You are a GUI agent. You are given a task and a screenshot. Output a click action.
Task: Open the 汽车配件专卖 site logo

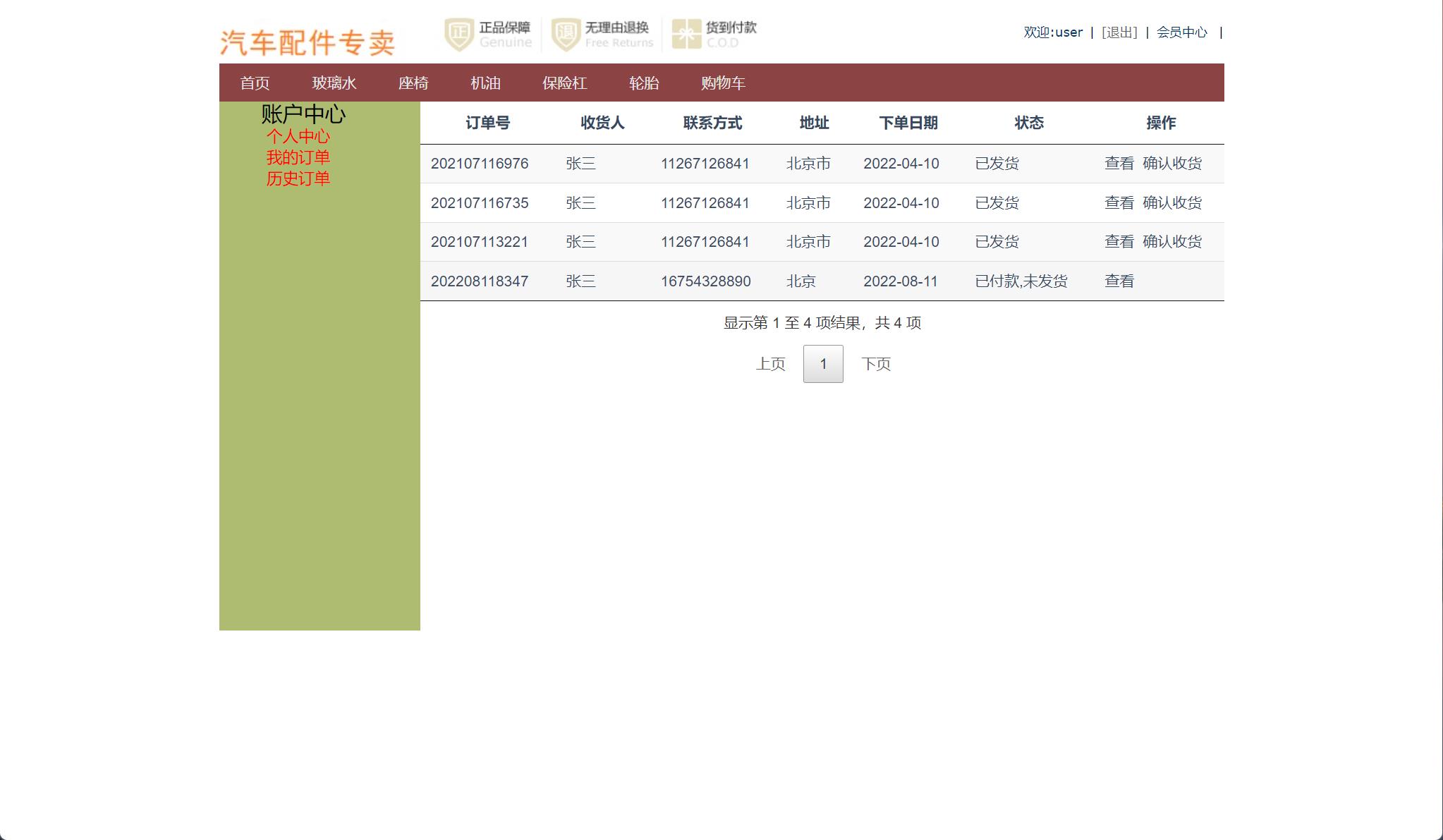point(307,41)
